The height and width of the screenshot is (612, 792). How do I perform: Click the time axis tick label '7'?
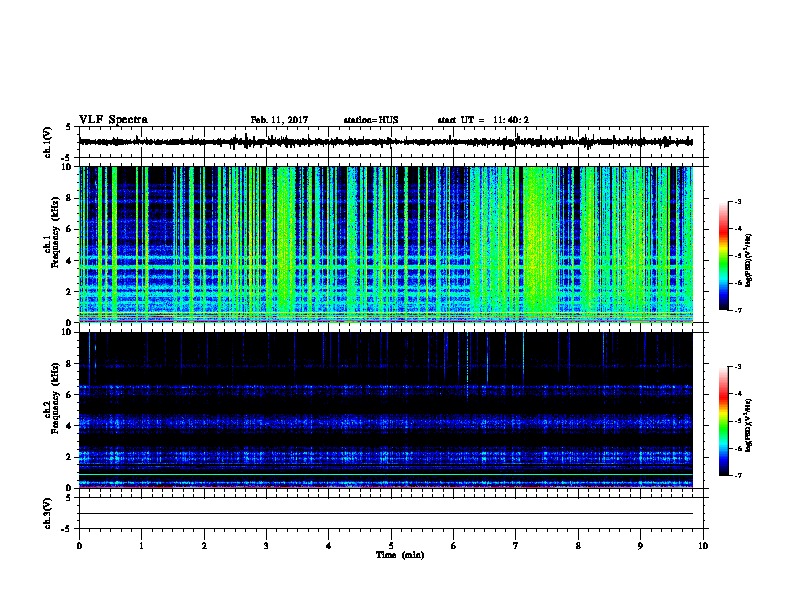[516, 546]
